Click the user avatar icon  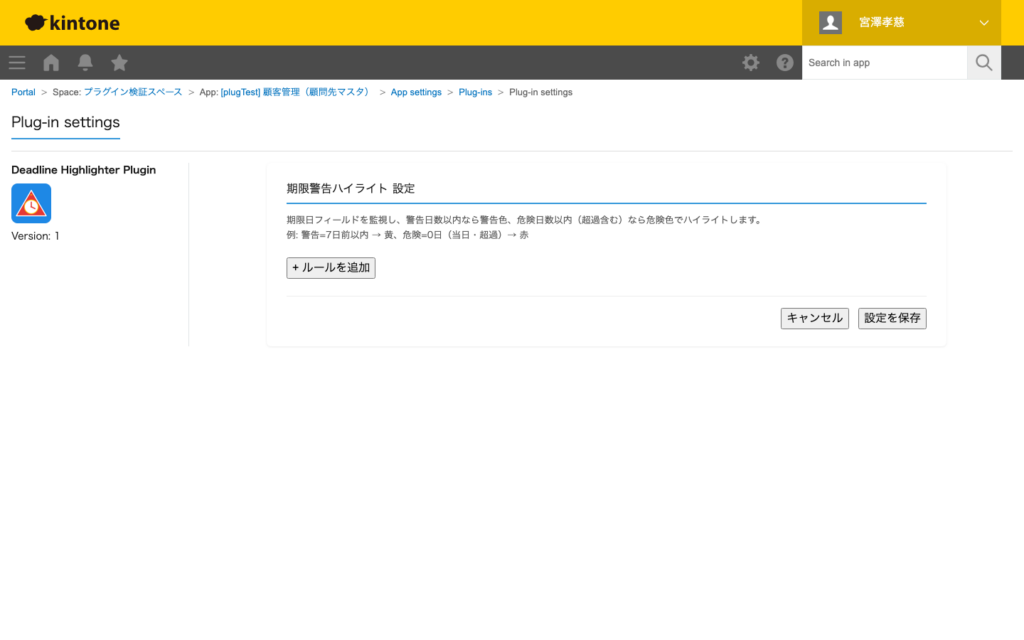(x=830, y=22)
